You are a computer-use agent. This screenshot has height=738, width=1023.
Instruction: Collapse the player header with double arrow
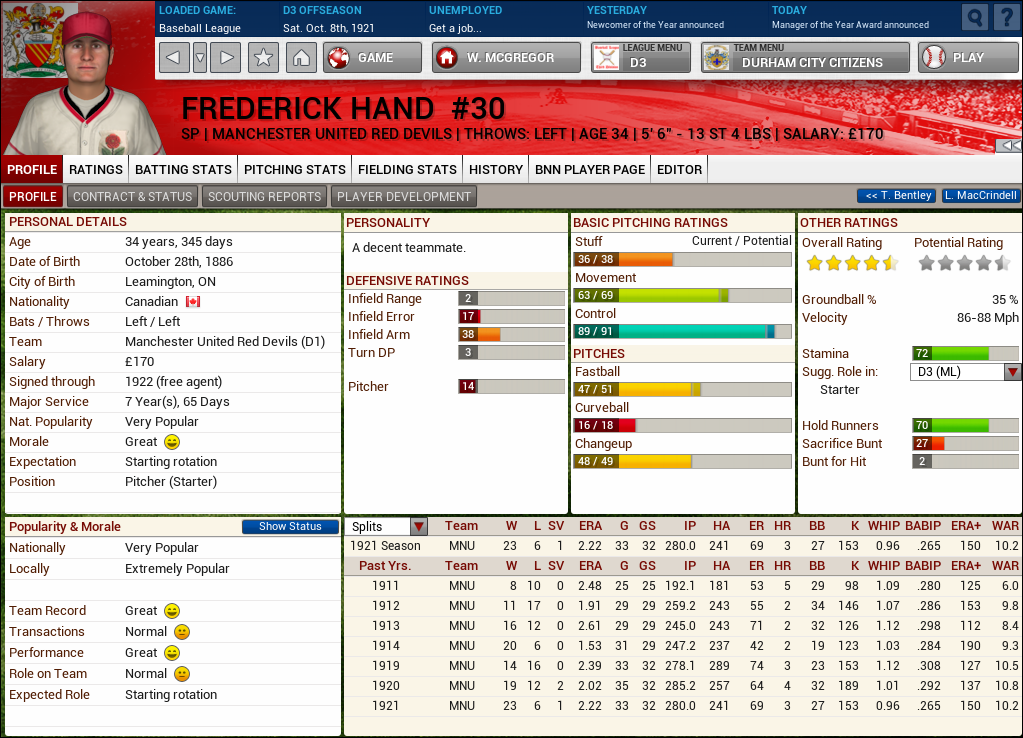[x=1009, y=146]
